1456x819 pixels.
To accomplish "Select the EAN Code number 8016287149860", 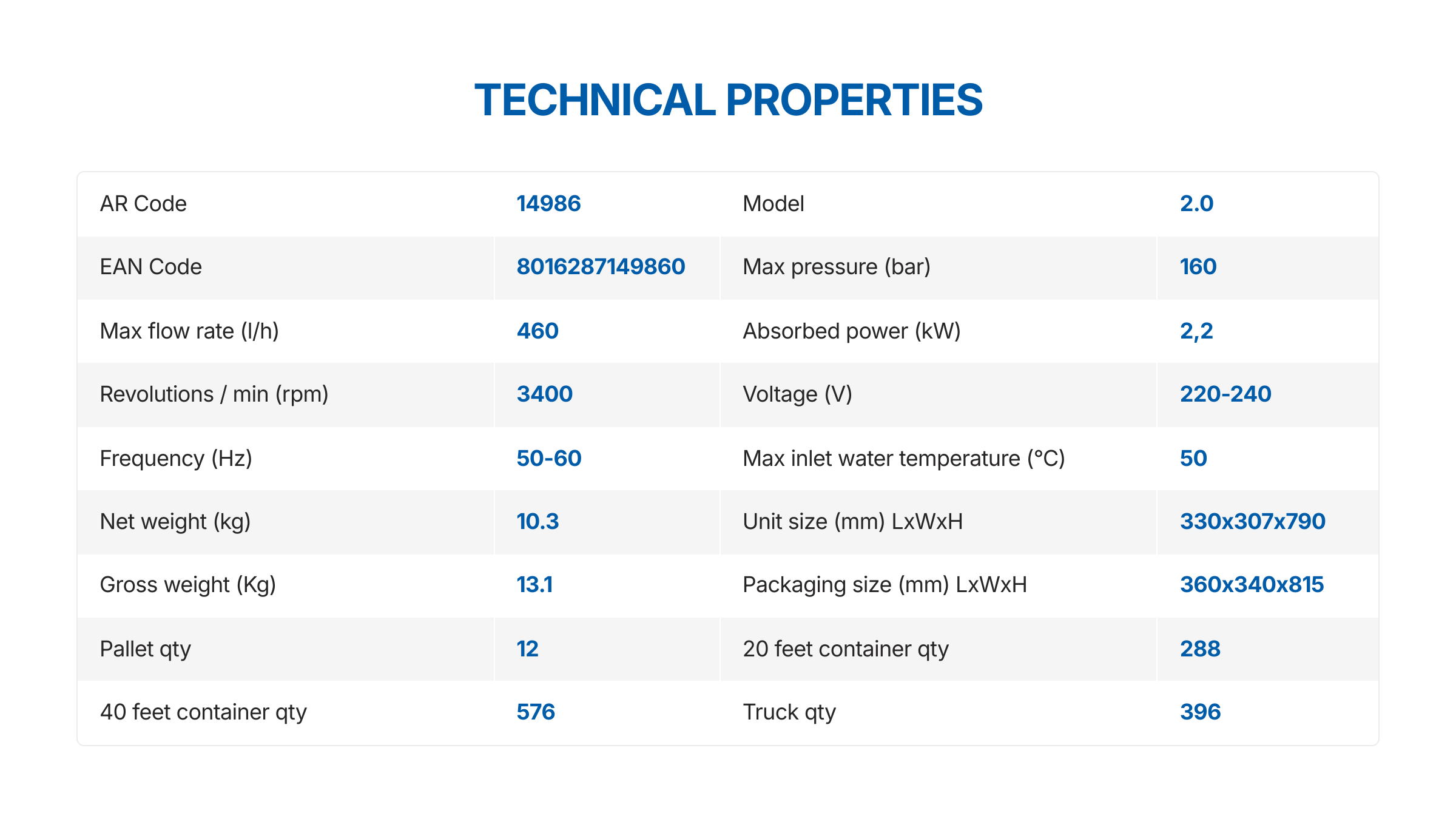I will click(x=601, y=267).
